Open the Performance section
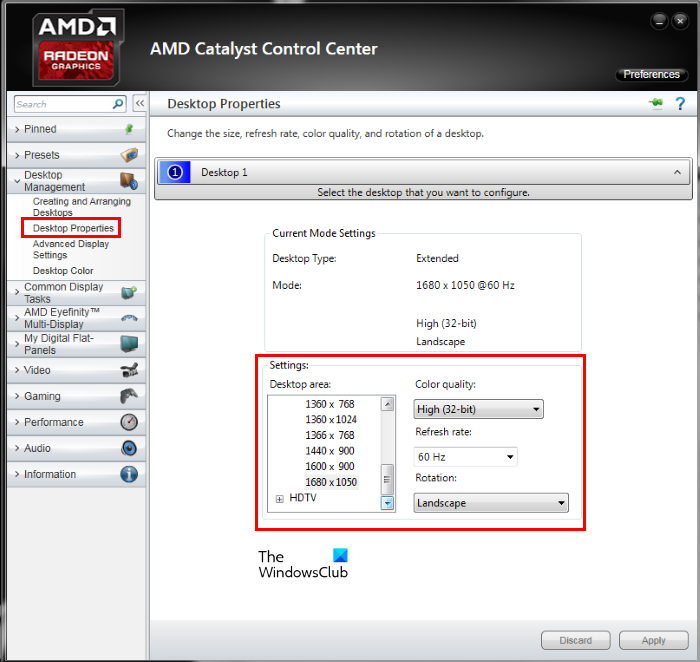Screen dimensions: 700x662 click(76, 422)
